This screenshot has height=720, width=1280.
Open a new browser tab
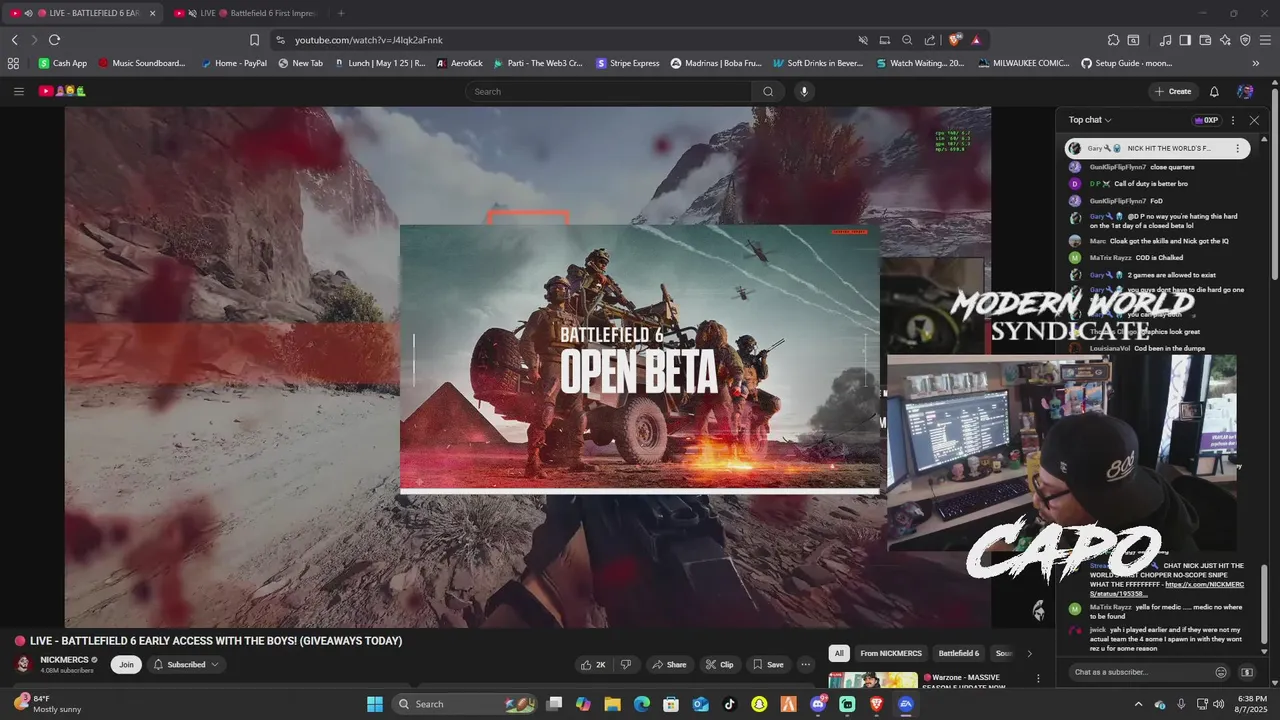(x=341, y=13)
